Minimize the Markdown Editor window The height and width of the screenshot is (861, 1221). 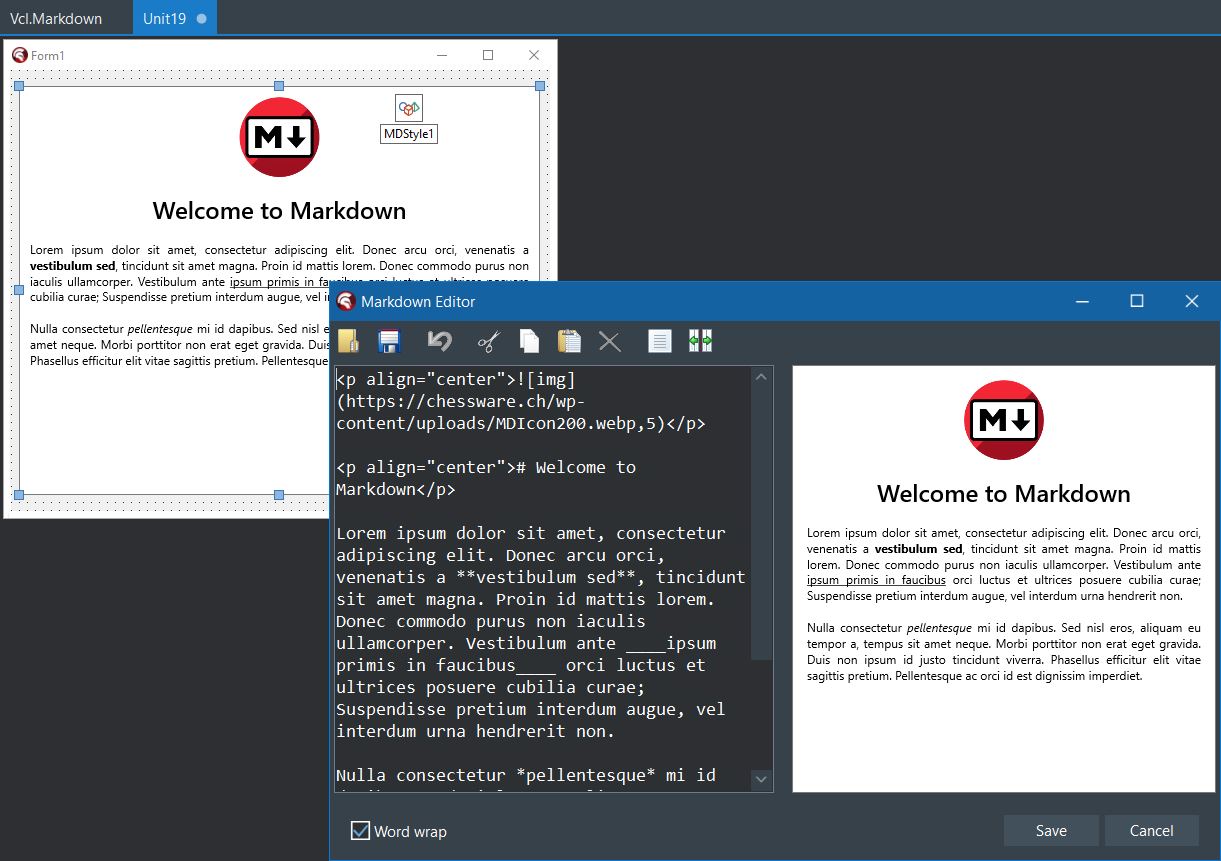1082,301
